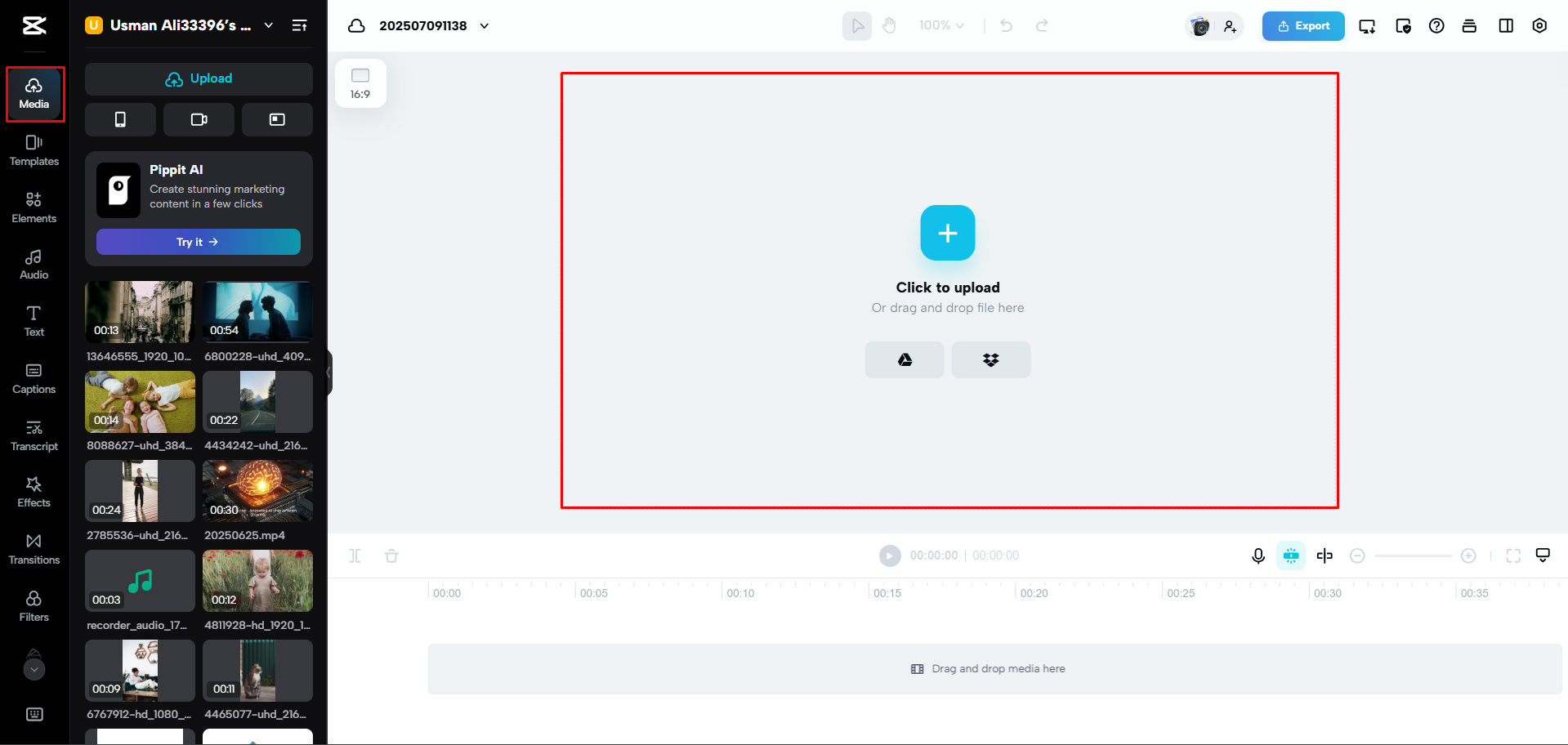The width and height of the screenshot is (1568, 745).
Task: Select the Effects panel
Action: [34, 492]
